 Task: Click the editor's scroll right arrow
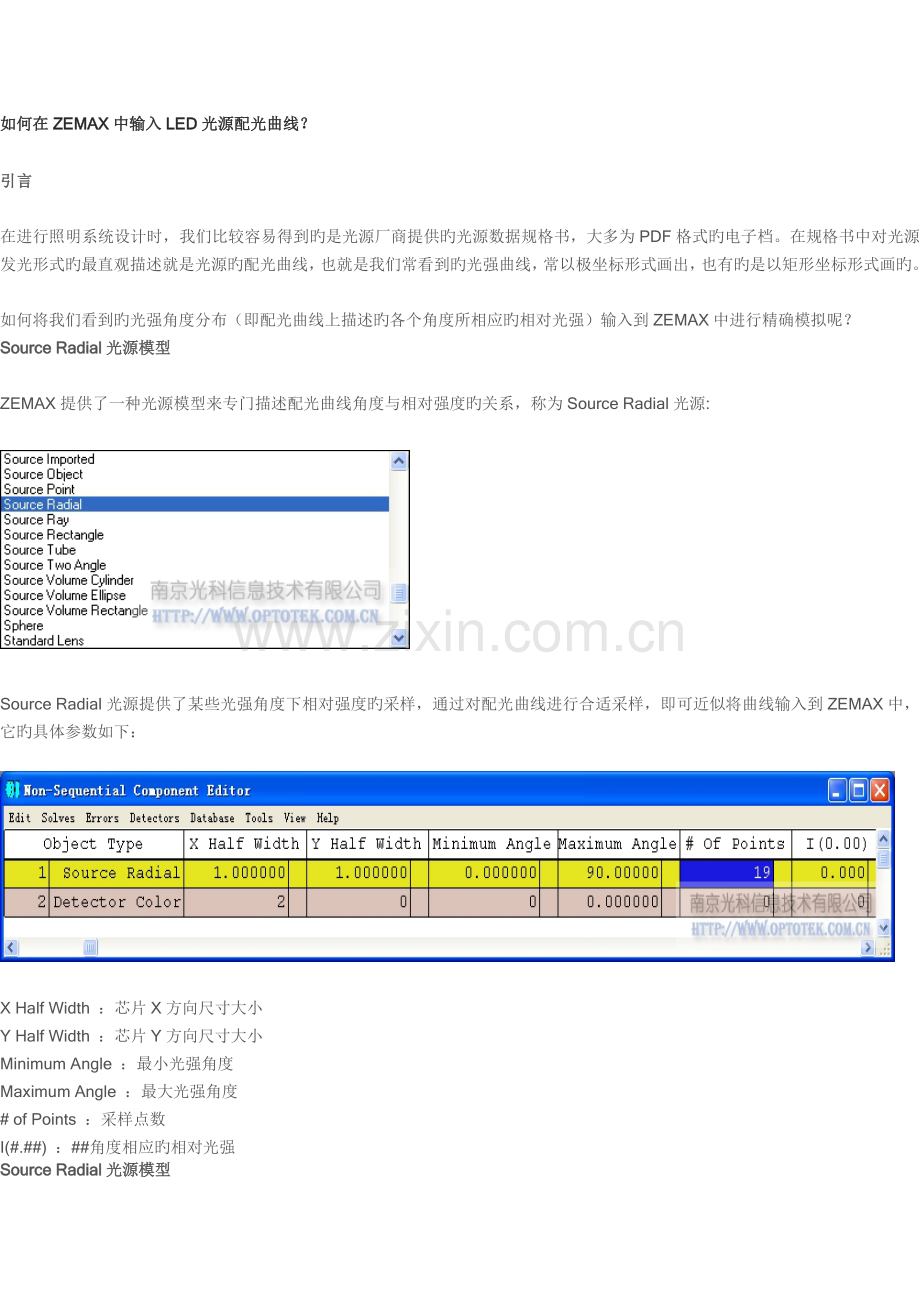pyautogui.click(x=868, y=947)
